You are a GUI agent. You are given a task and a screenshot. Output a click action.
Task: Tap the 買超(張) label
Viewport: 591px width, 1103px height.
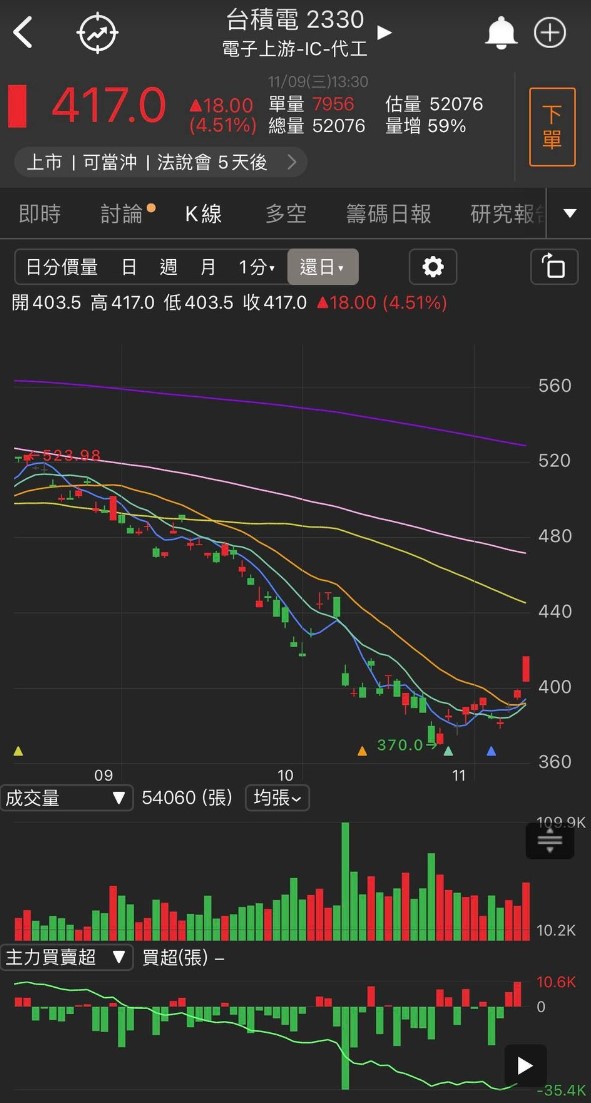[x=175, y=957]
